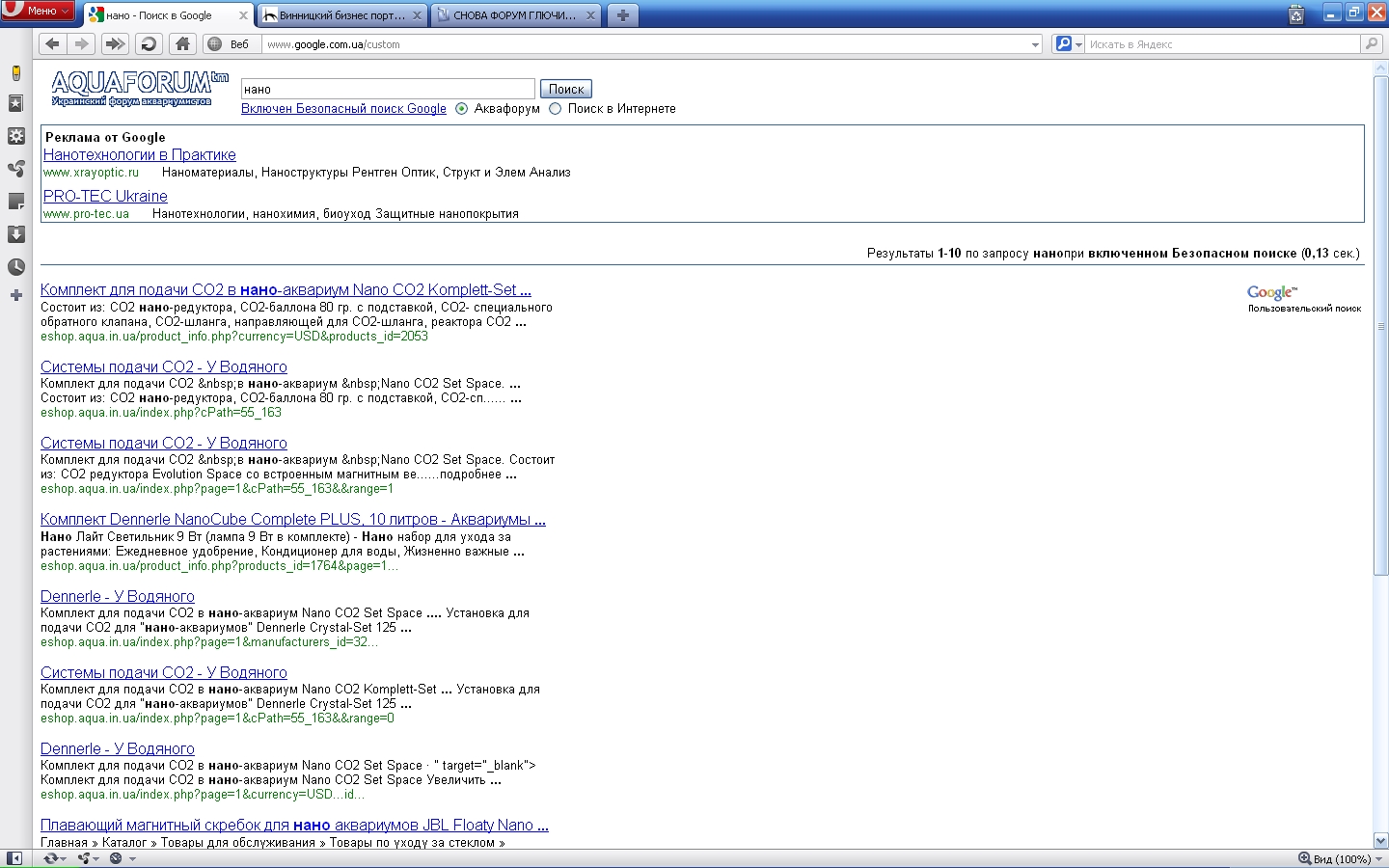
Task: Open the search engine selector dropdown
Action: point(1069,44)
